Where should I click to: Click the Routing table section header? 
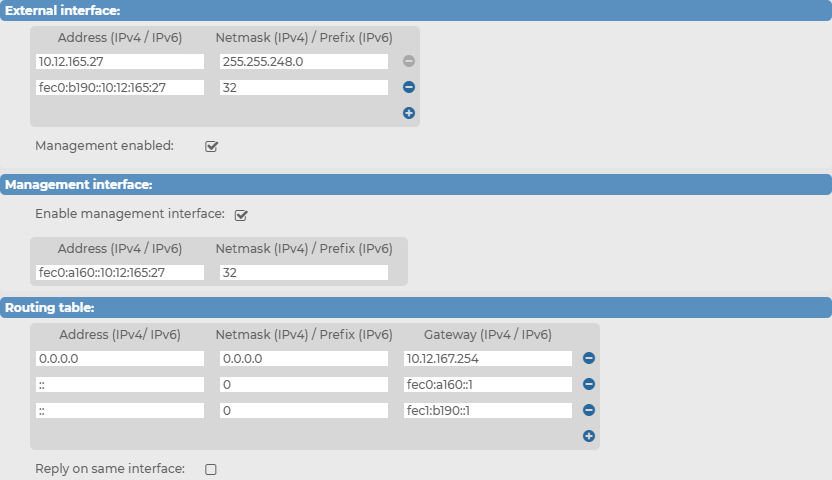pos(416,308)
